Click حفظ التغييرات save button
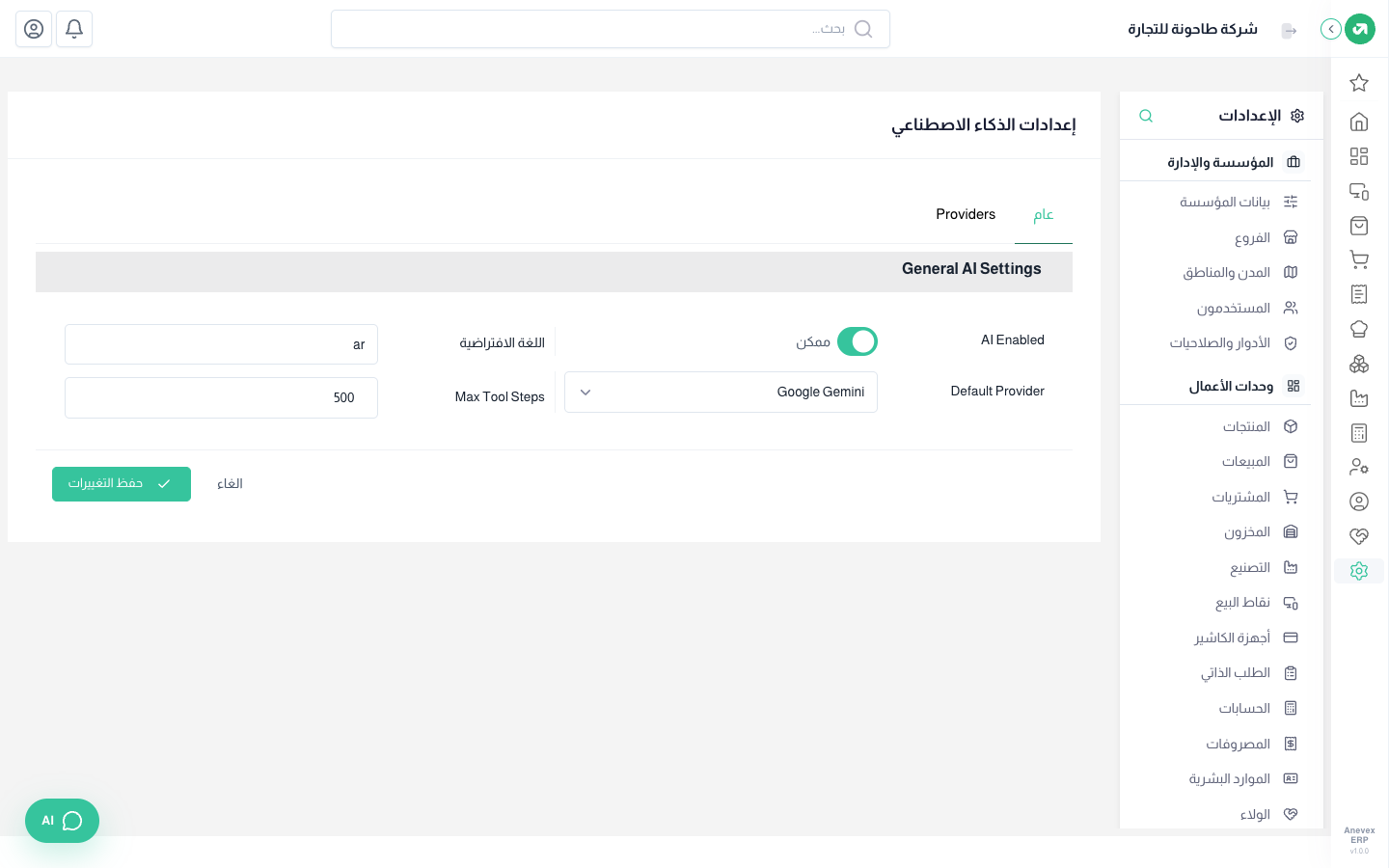1389x868 pixels. [x=122, y=484]
